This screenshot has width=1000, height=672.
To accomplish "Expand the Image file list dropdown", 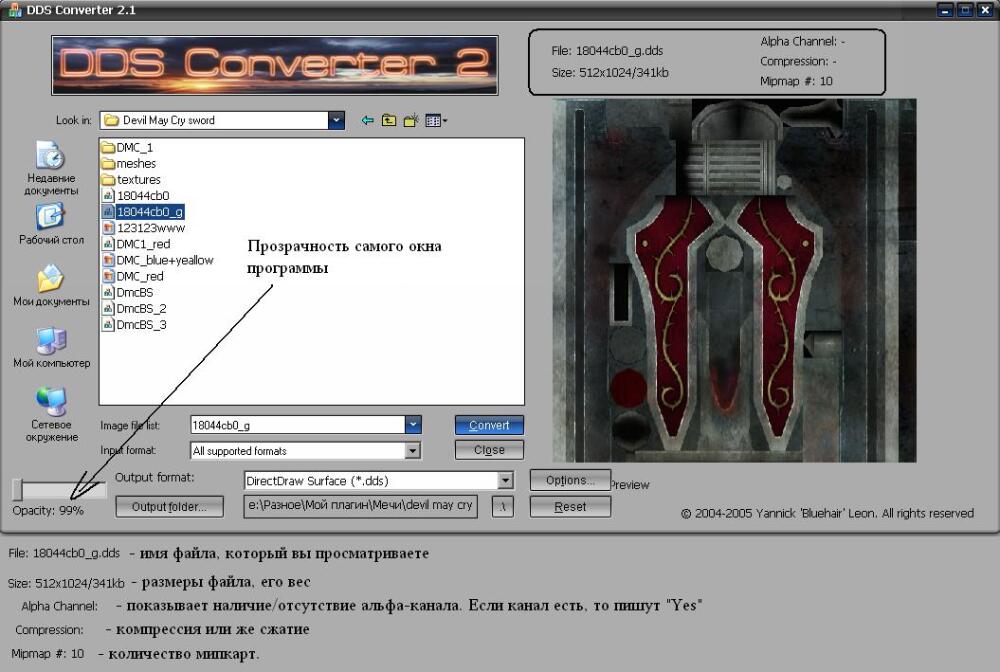I will (x=413, y=425).
